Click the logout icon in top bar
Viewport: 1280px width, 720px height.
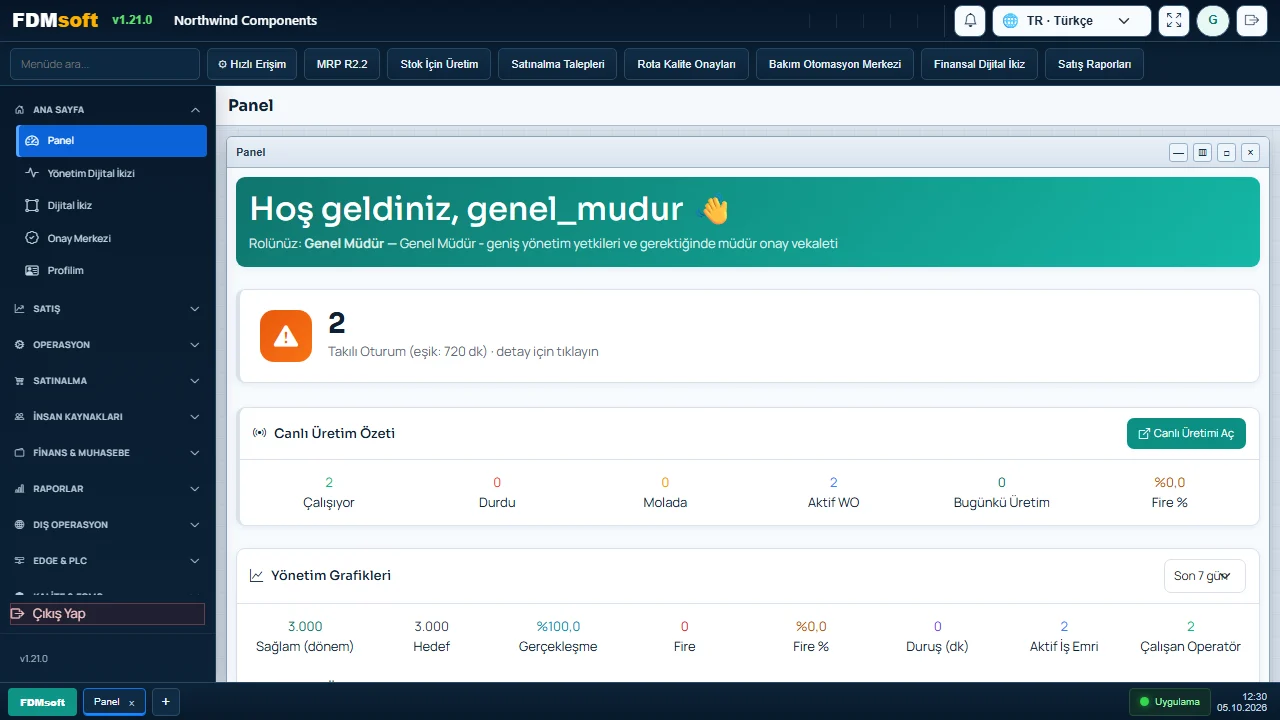(x=1251, y=20)
